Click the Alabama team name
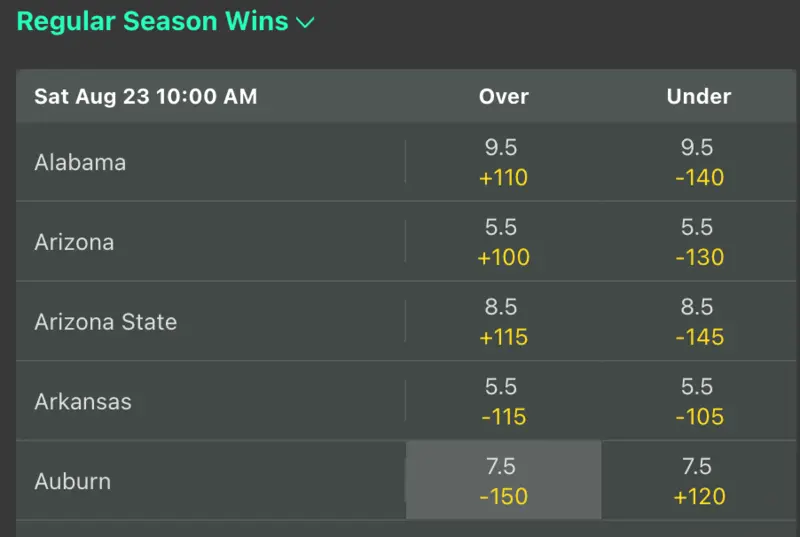This screenshot has width=800, height=537. tap(80, 162)
